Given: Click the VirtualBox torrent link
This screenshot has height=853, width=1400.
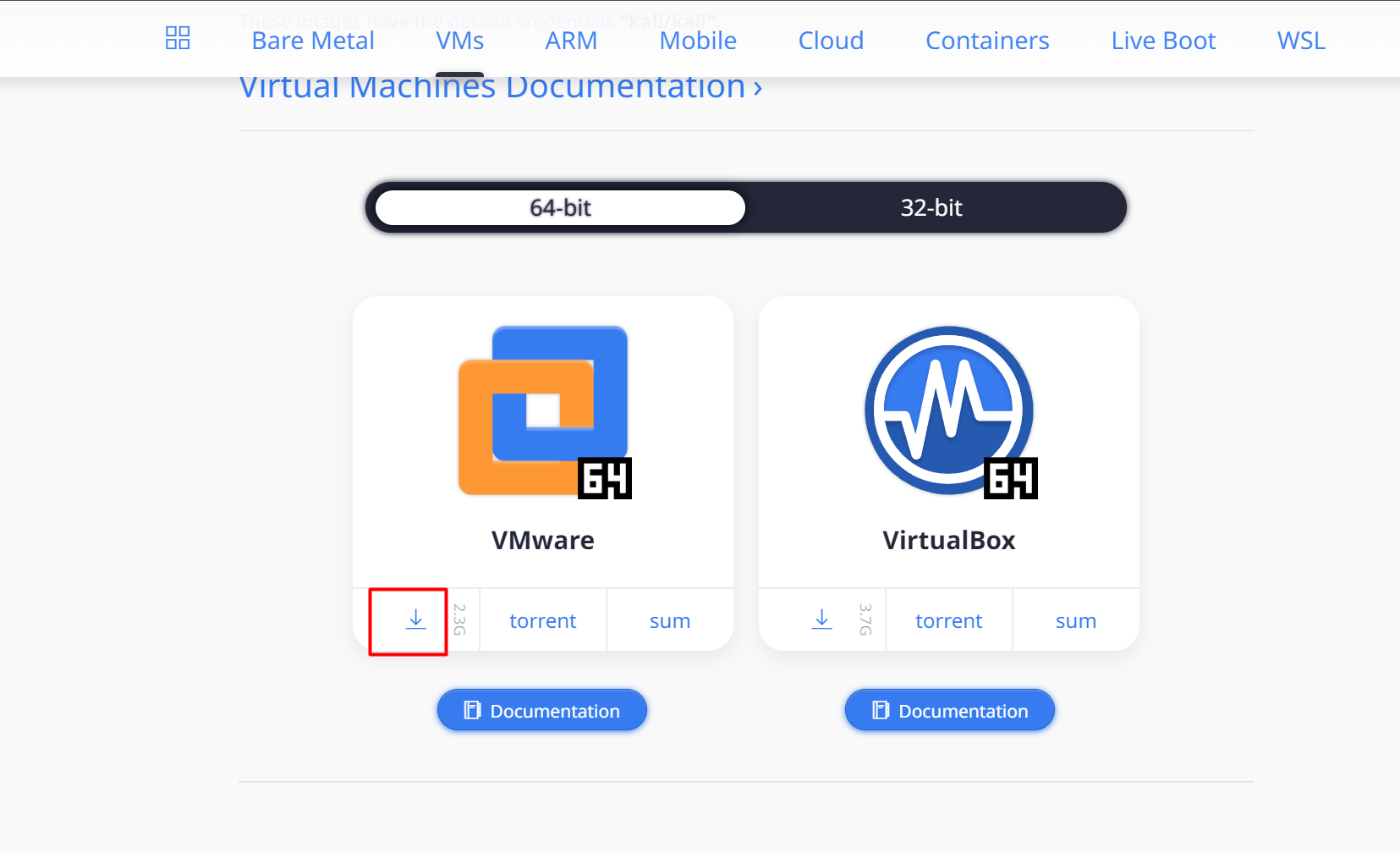Looking at the screenshot, I should coord(948,621).
